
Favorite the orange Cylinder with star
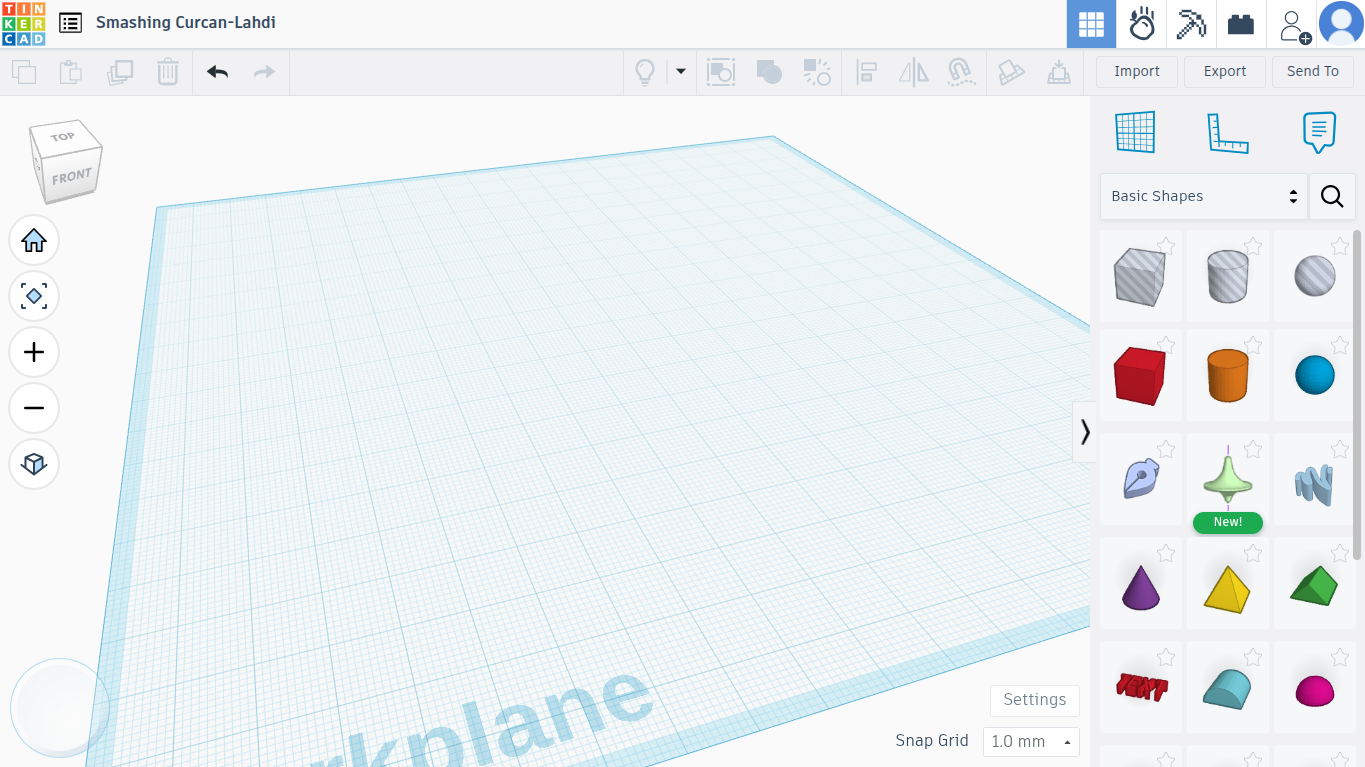tap(1253, 346)
